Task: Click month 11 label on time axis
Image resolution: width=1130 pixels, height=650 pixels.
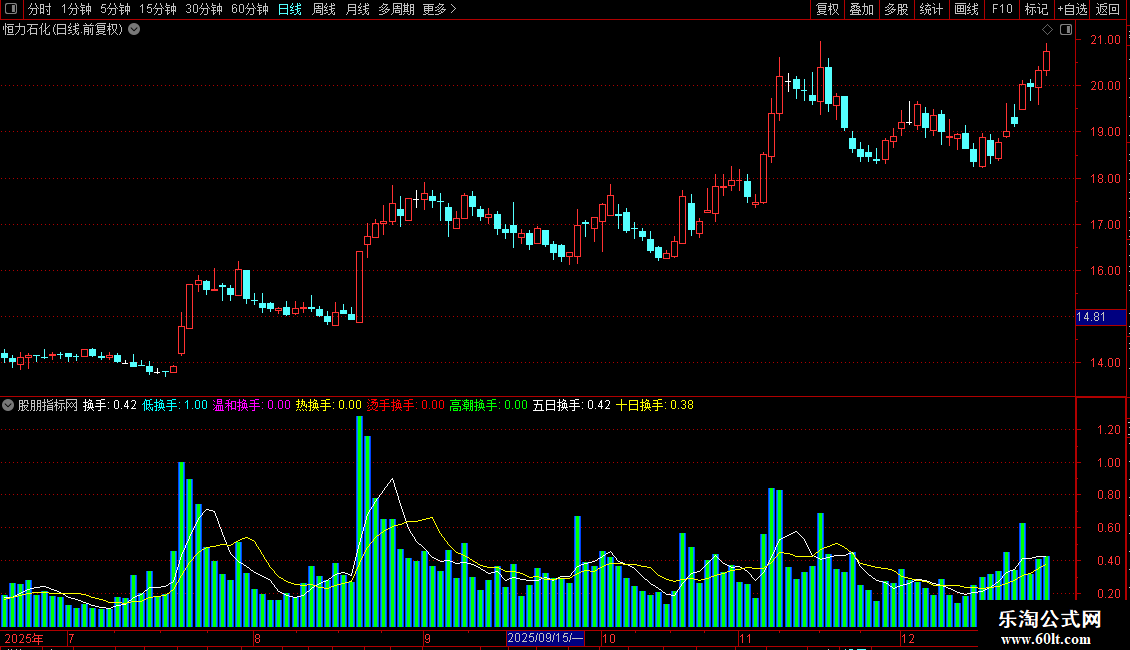Action: click(745, 638)
